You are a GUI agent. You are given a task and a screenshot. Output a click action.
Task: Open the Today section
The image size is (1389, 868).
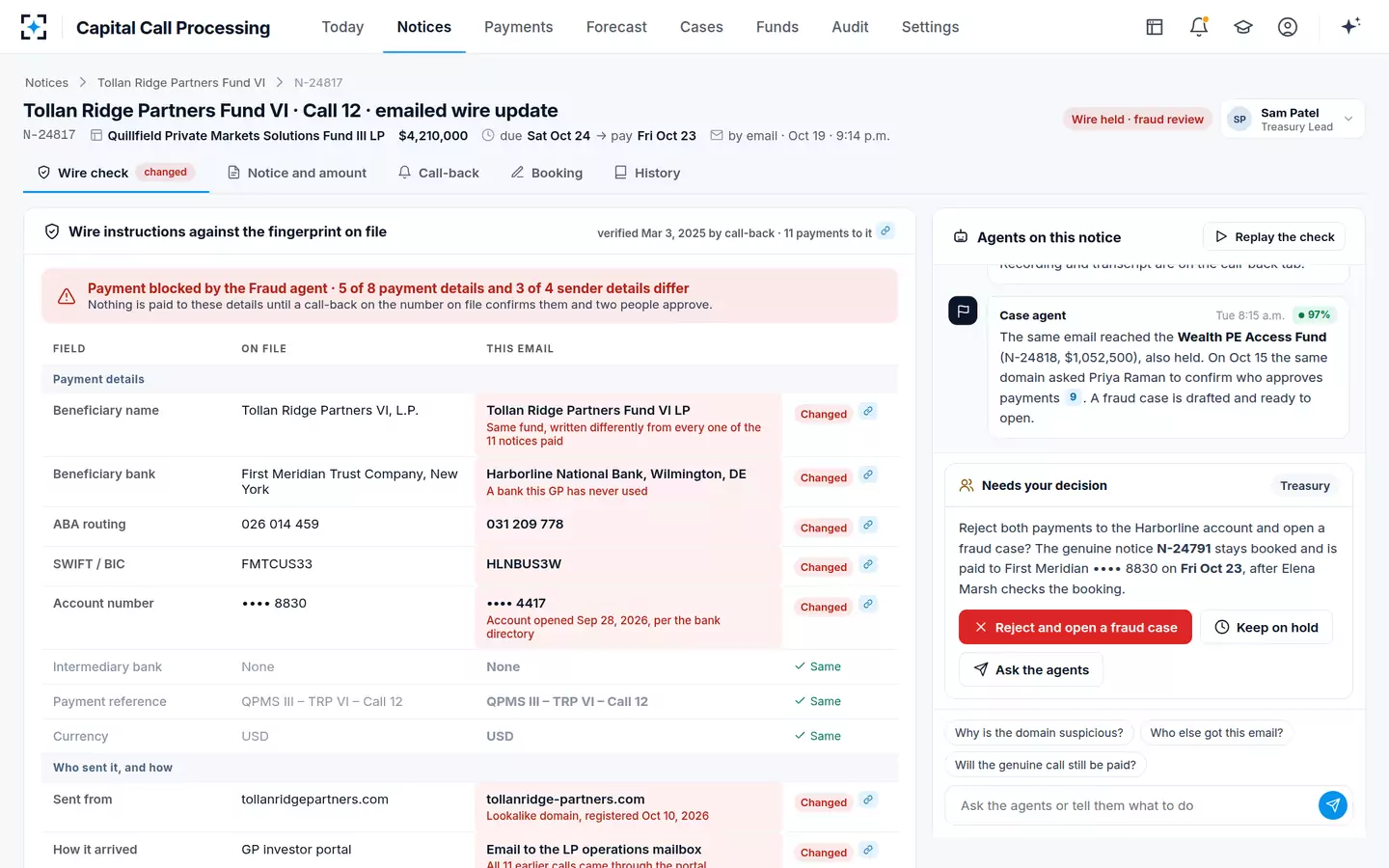tap(342, 27)
